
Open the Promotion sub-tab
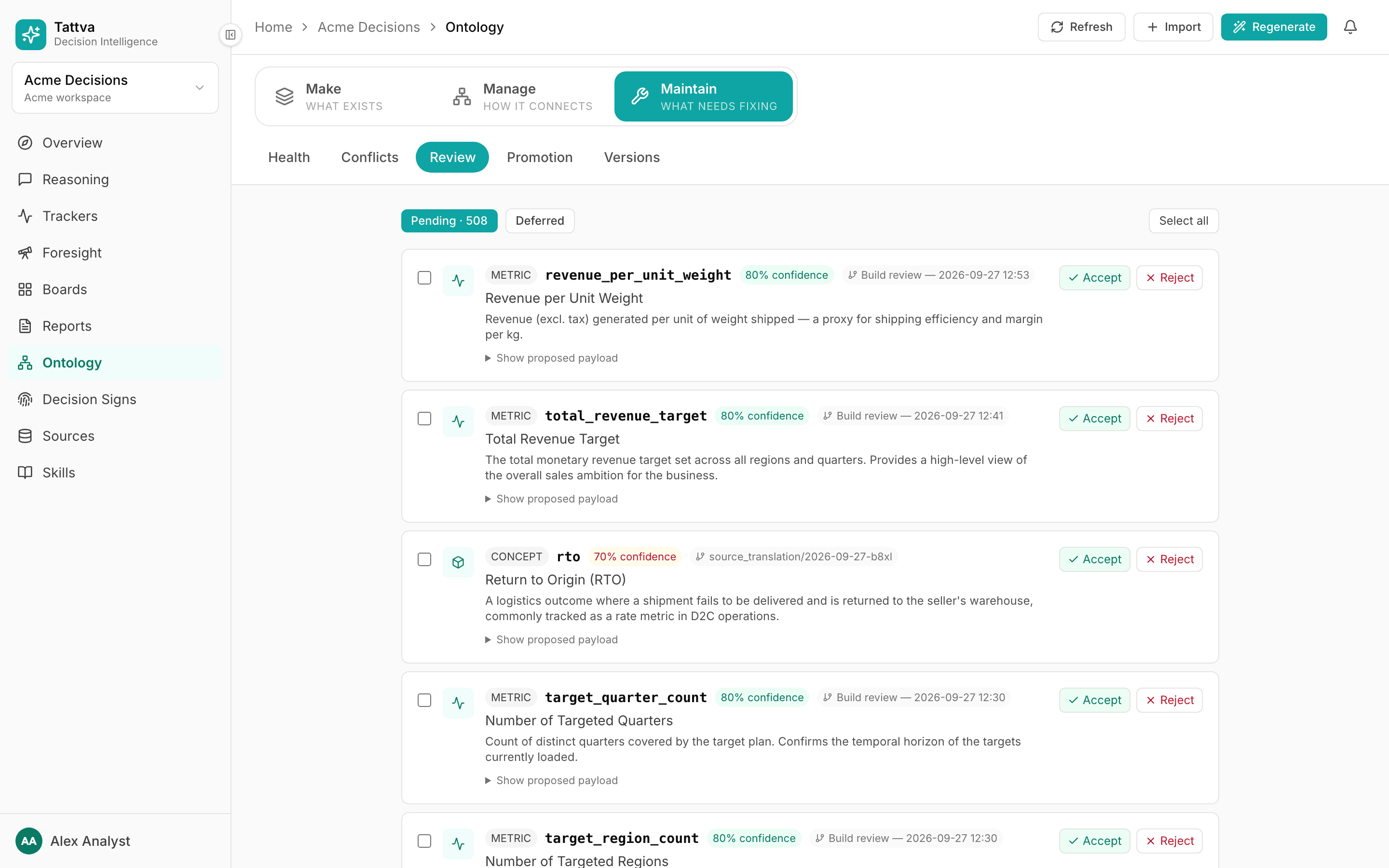(540, 157)
